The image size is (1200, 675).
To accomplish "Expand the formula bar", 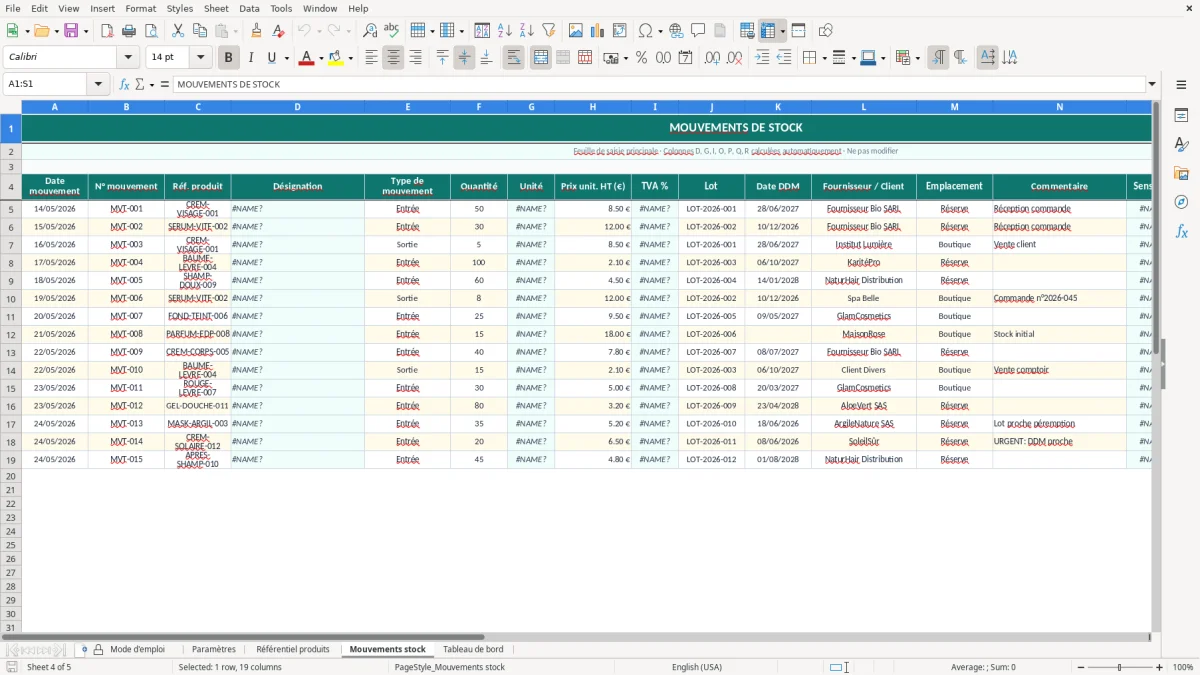I will tap(1152, 84).
